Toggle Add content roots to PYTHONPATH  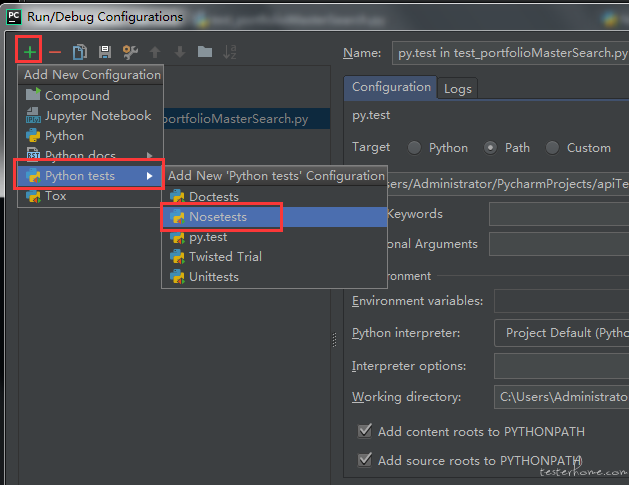click(x=365, y=431)
